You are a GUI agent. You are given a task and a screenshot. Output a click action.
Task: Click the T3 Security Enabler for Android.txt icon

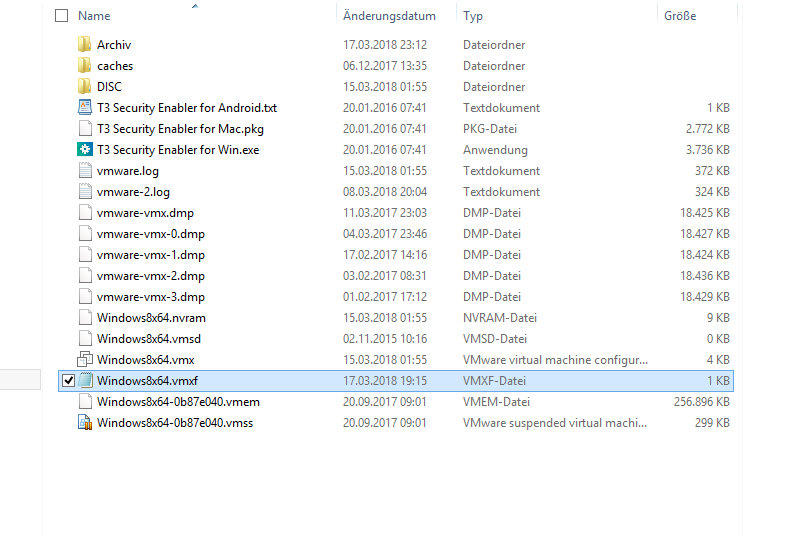point(84,108)
